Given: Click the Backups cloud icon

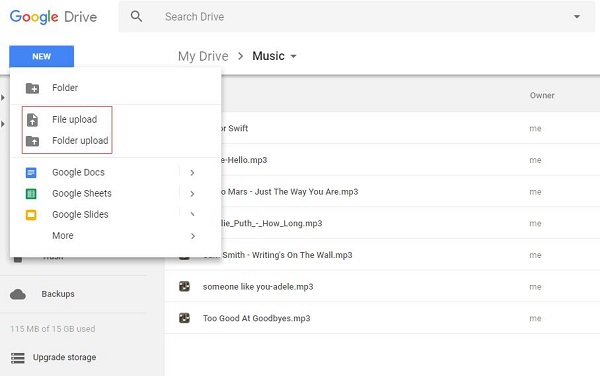Looking at the screenshot, I should [x=18, y=295].
